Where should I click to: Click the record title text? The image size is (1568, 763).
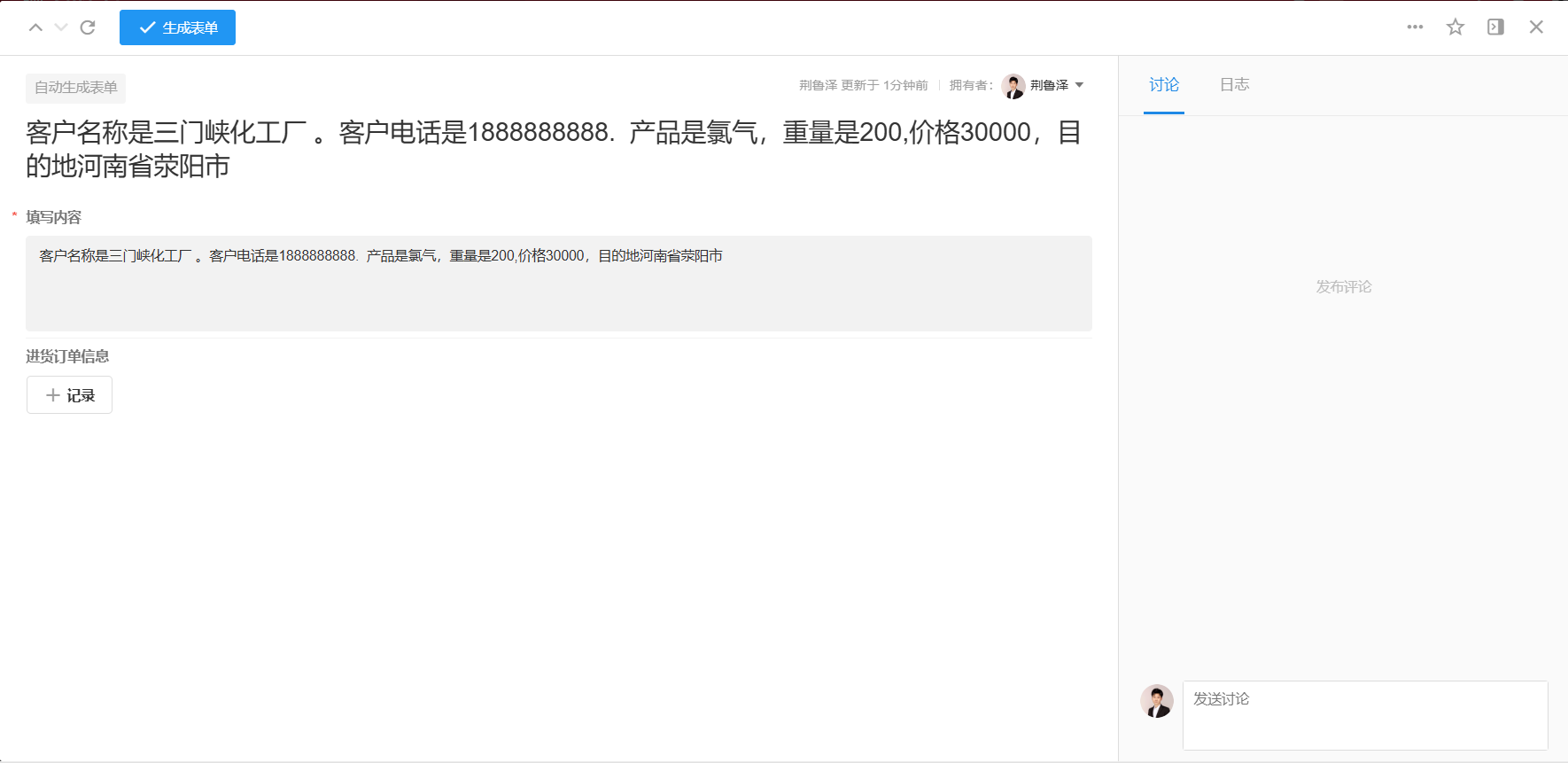(x=554, y=149)
